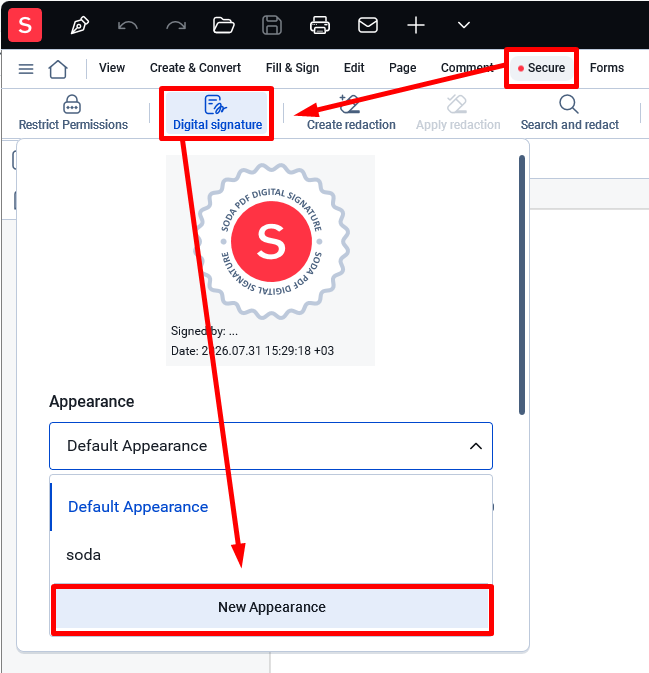This screenshot has width=649, height=673.
Task: Open the Edit tab
Action: (354, 68)
